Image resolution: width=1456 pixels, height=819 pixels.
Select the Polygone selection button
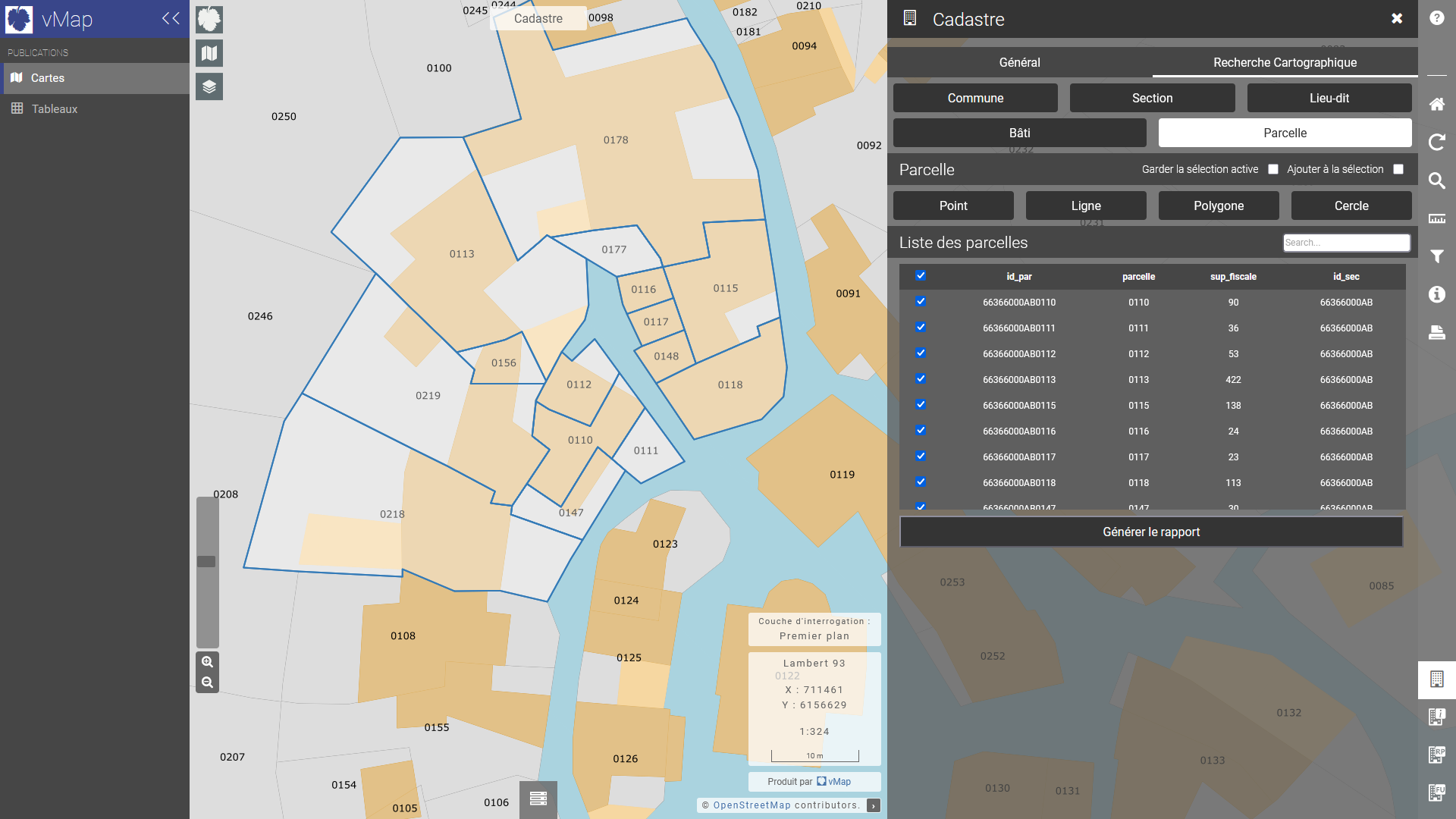coord(1218,206)
